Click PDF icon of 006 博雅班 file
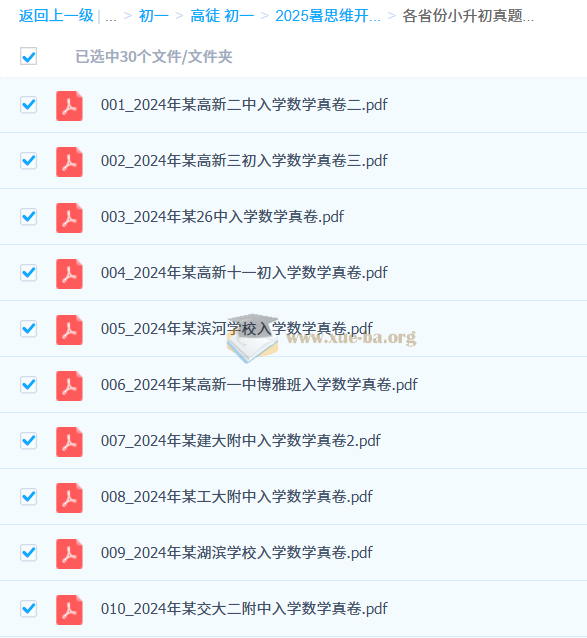The image size is (587, 638). tap(69, 386)
